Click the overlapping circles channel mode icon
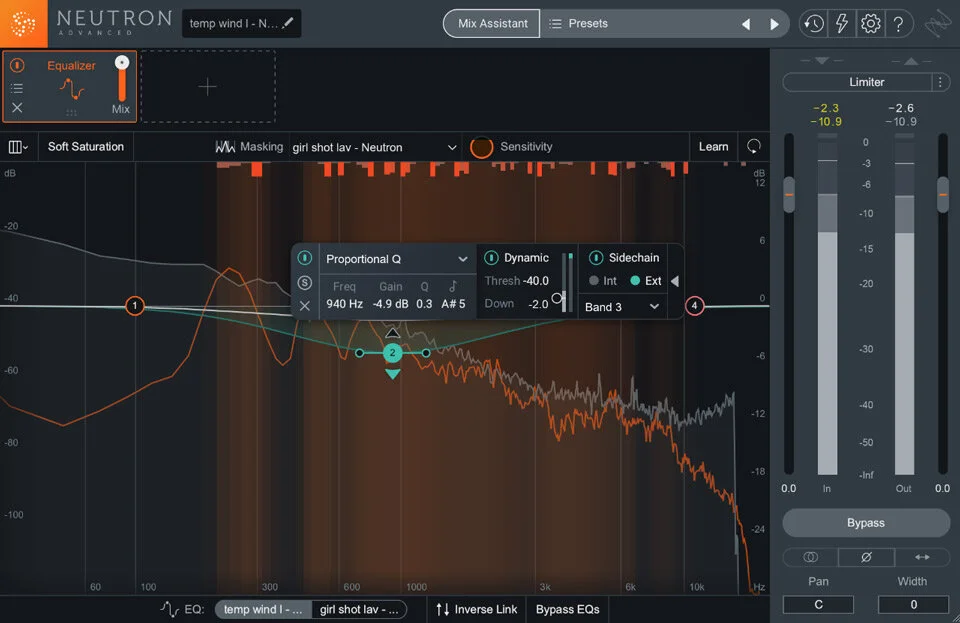 811,557
